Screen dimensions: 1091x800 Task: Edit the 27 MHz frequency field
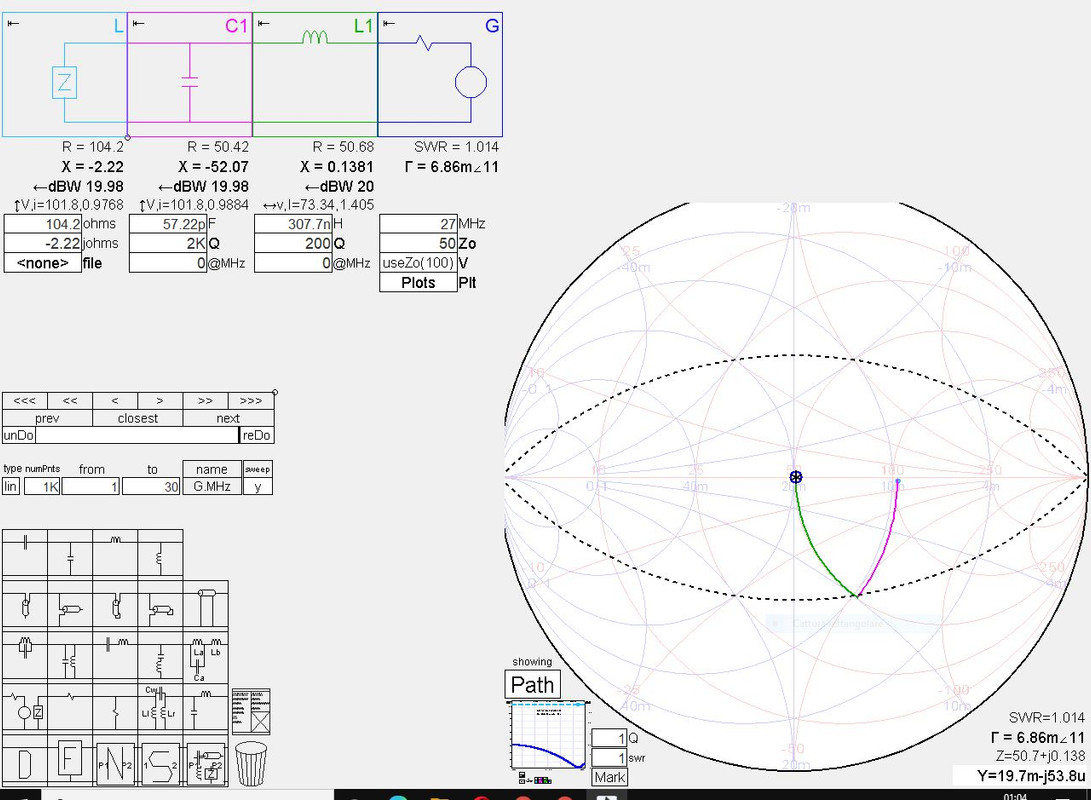click(x=418, y=224)
